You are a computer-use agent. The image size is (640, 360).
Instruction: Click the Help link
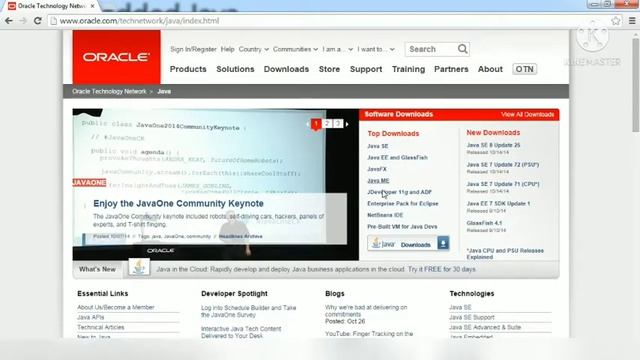coord(227,49)
